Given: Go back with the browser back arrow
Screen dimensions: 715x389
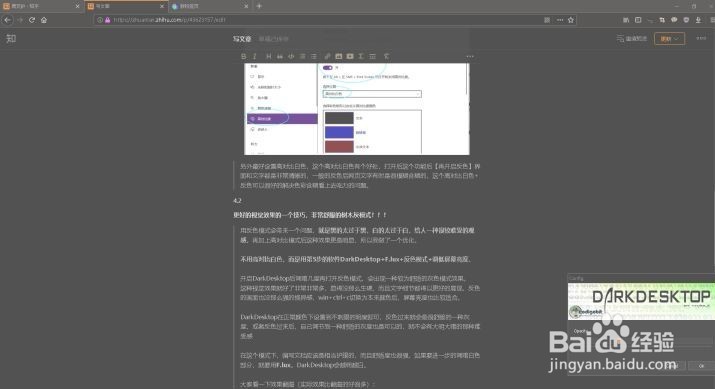Looking at the screenshot, I should point(8,20).
